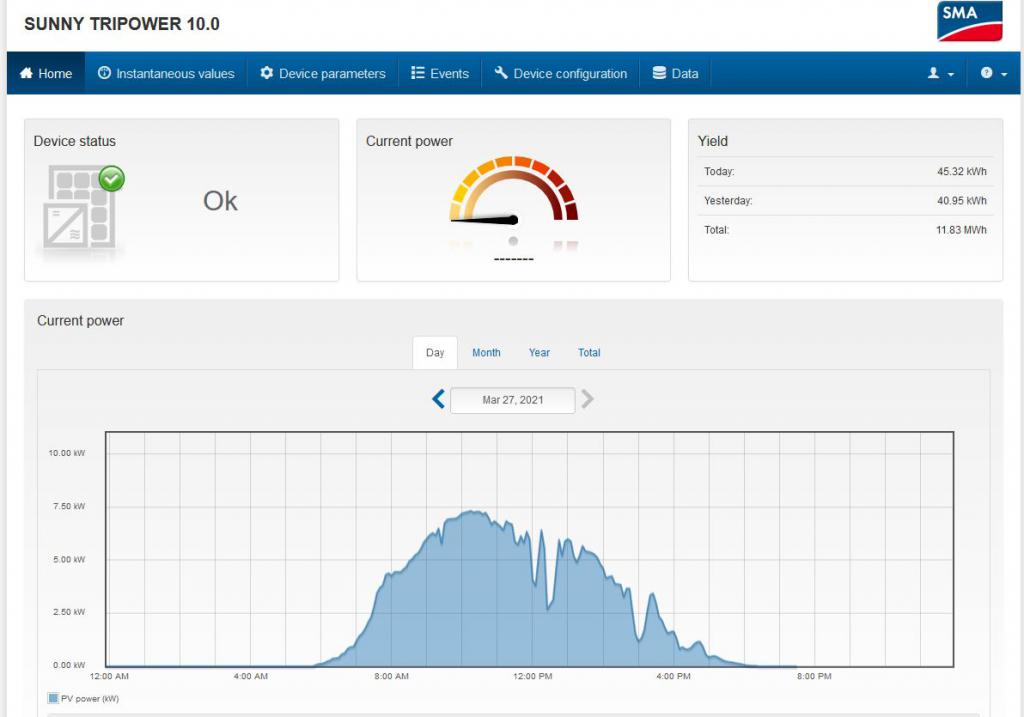Click the Device parameters gear icon
The image size is (1024, 717).
pyautogui.click(x=266, y=73)
